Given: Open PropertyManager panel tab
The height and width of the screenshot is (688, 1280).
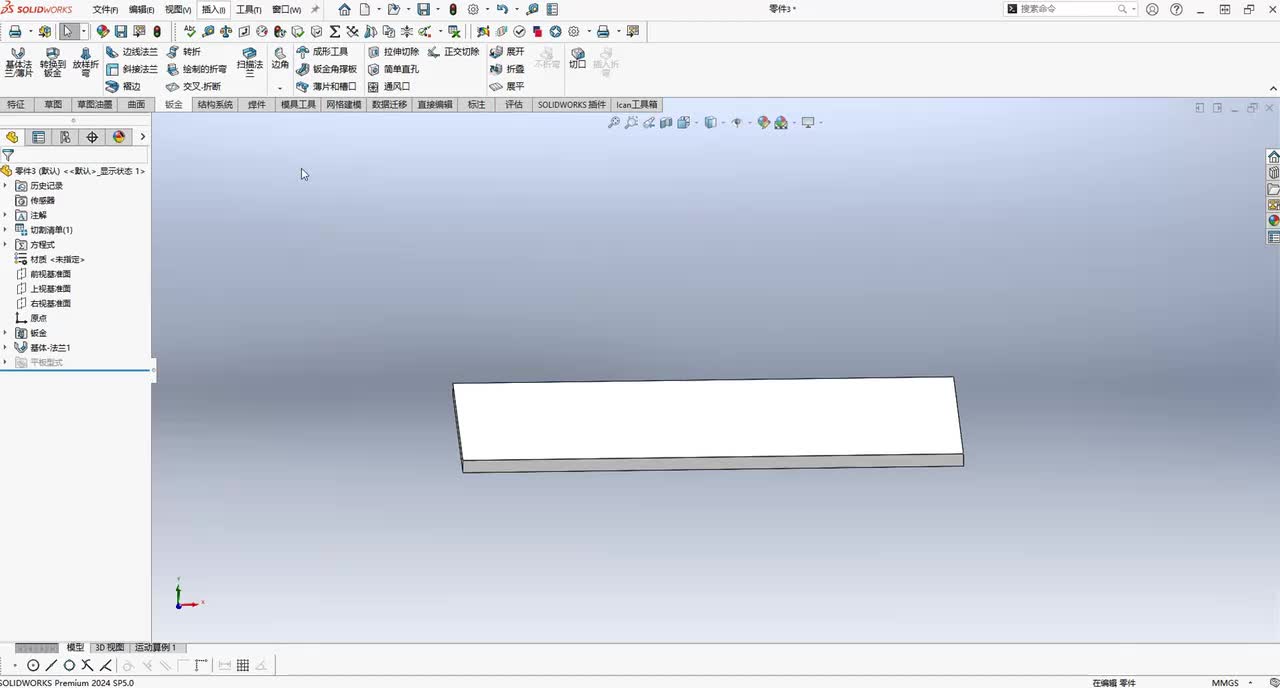Looking at the screenshot, I should (x=39, y=137).
